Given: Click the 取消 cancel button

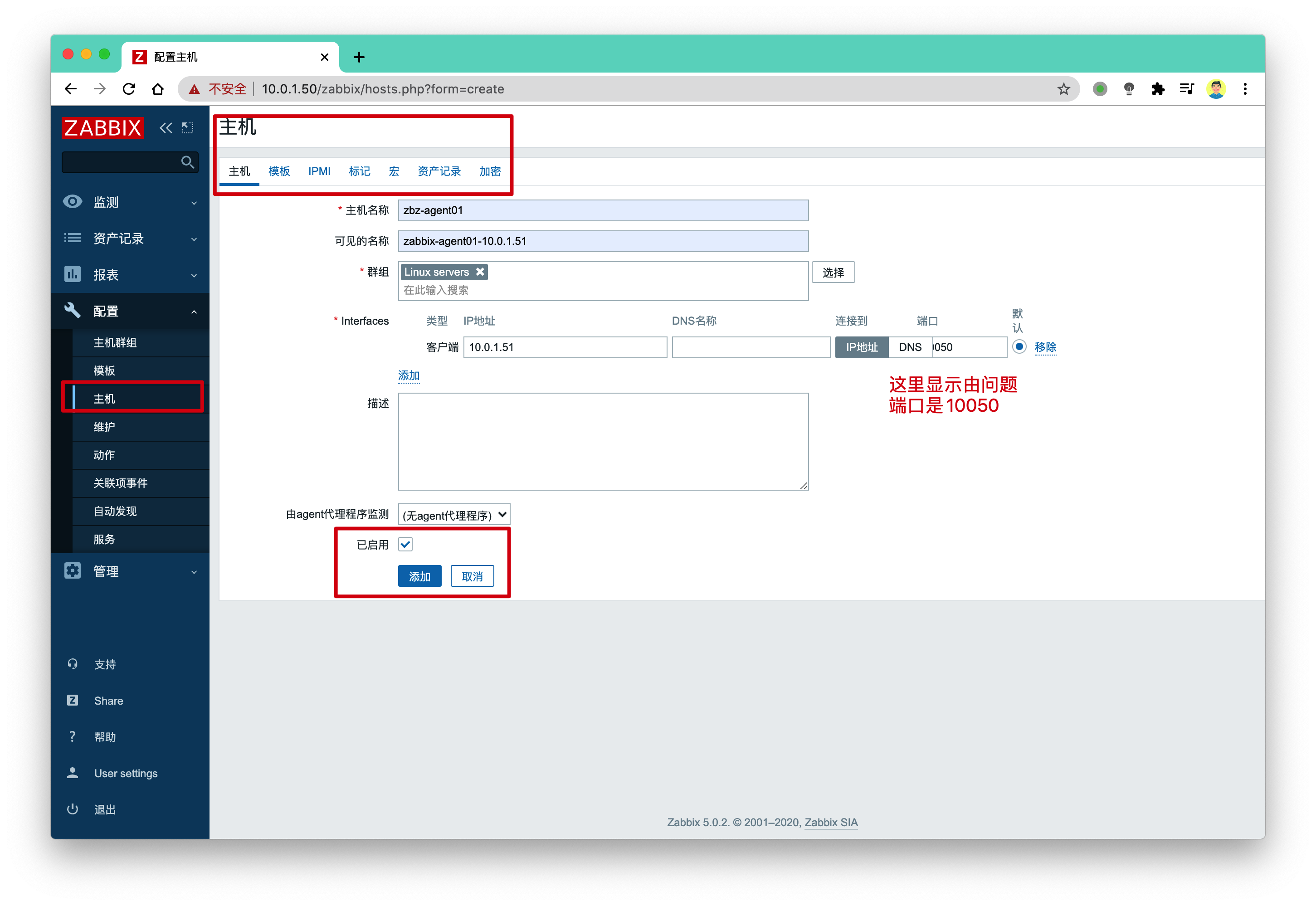Looking at the screenshot, I should (473, 577).
